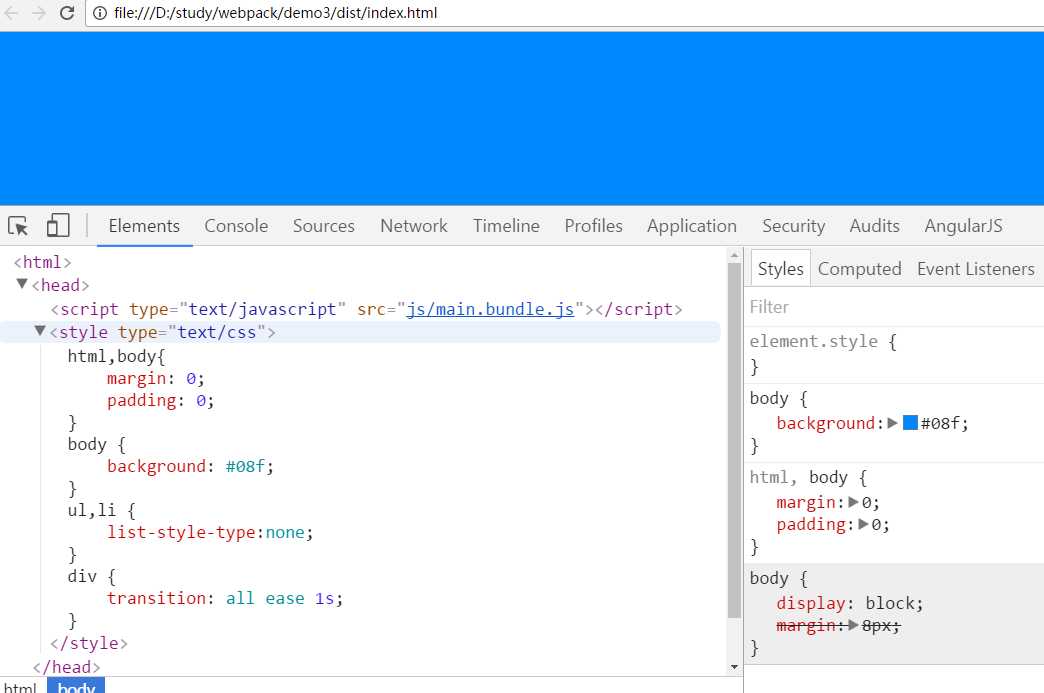
Task: Click the 'block' value of display
Action: (x=890, y=603)
